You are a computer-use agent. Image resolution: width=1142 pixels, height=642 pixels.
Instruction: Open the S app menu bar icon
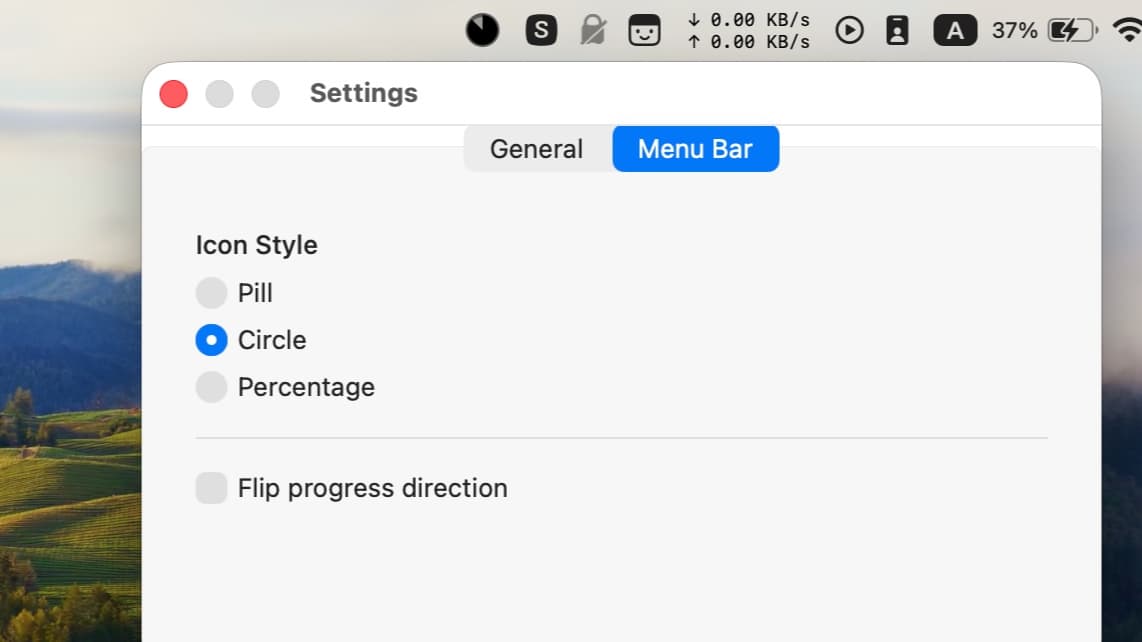click(540, 30)
